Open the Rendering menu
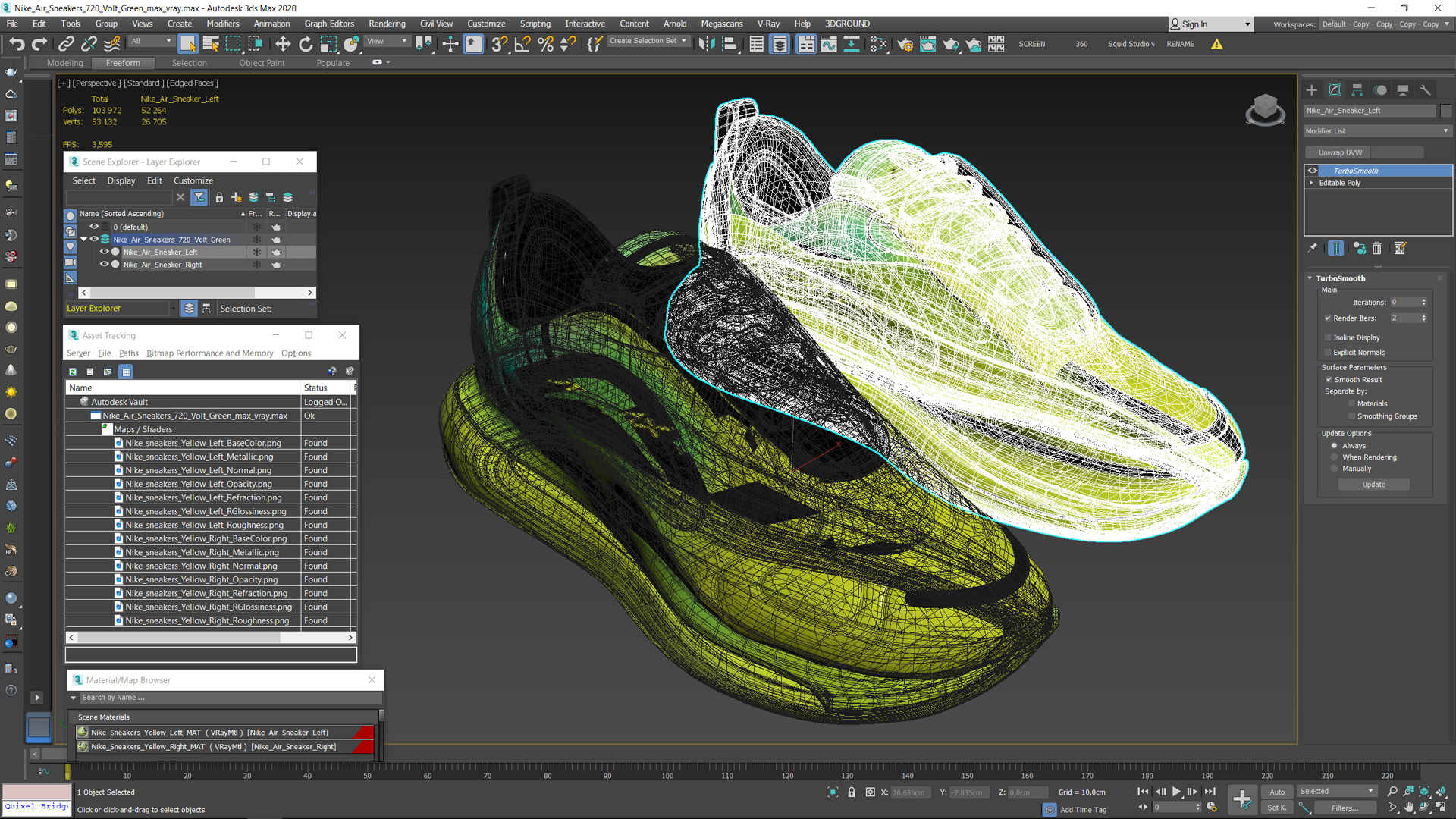1456x819 pixels. pyautogui.click(x=387, y=24)
